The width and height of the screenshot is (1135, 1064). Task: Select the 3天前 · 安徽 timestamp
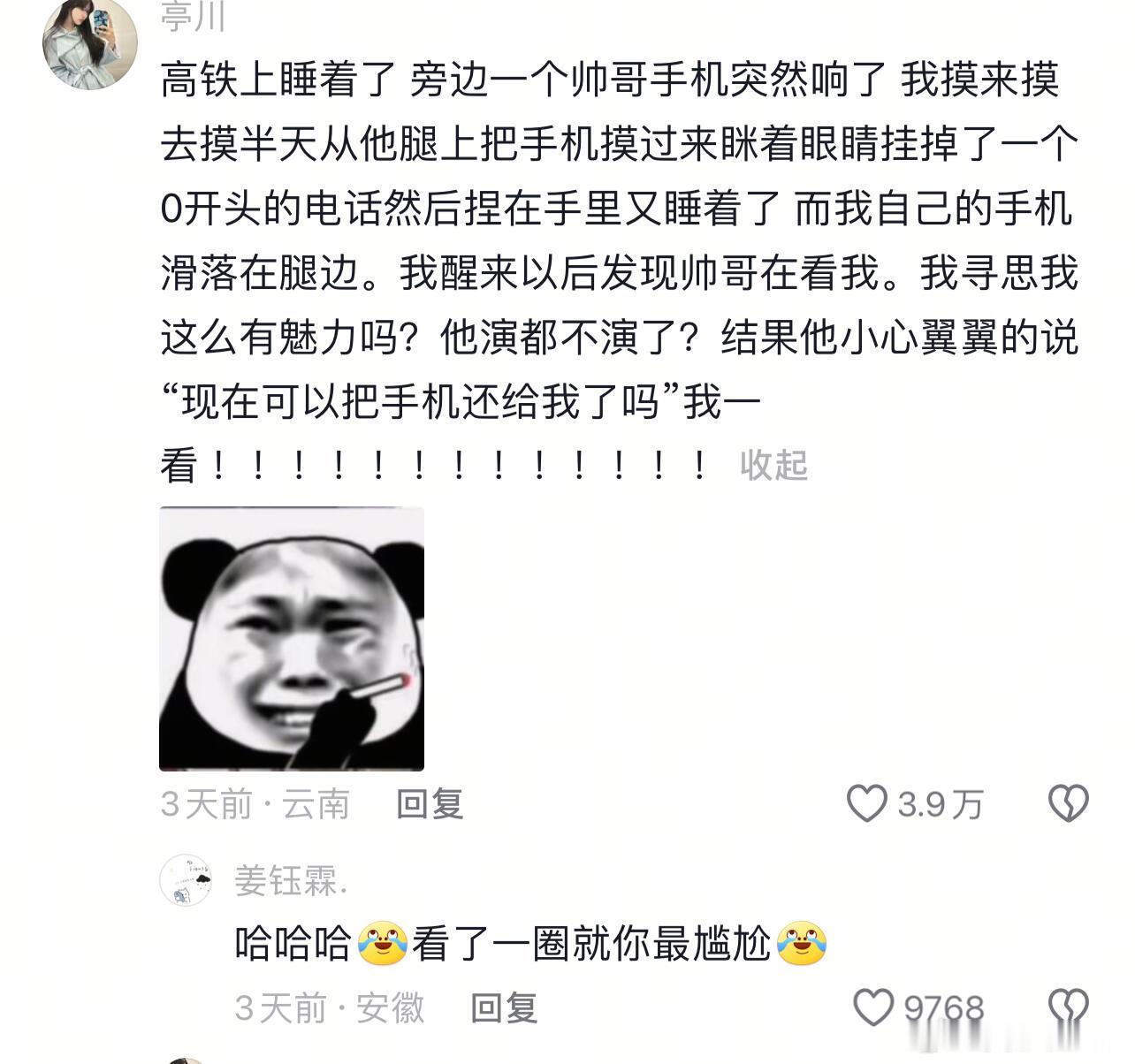[x=330, y=1008]
